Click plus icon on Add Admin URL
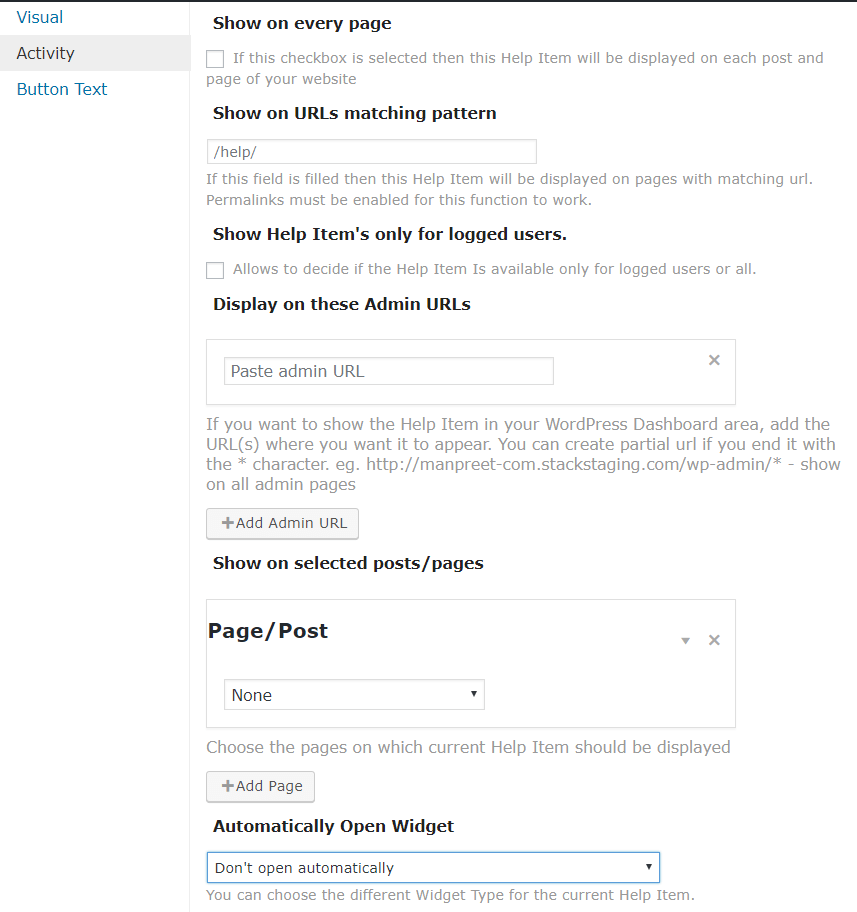 coord(228,523)
